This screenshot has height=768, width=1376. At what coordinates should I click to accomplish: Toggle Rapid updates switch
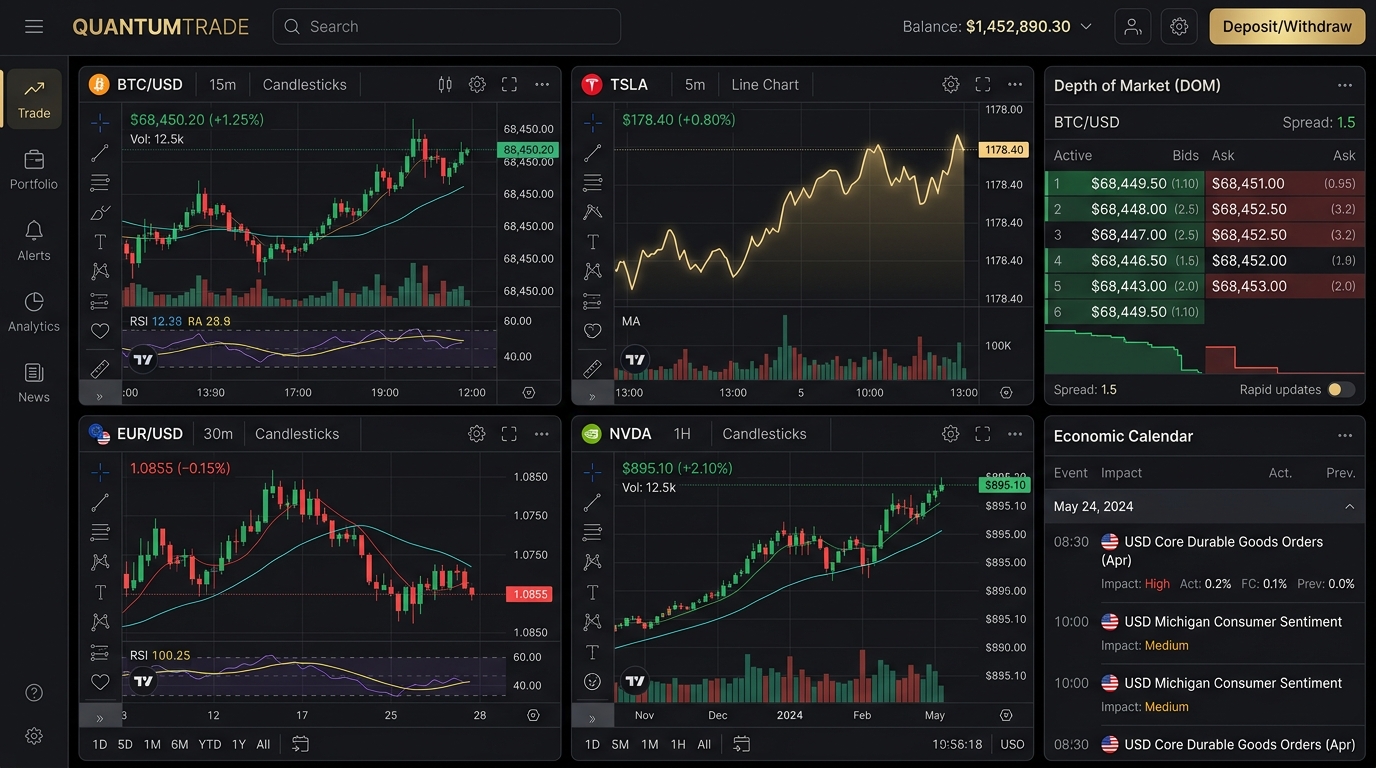click(1341, 390)
